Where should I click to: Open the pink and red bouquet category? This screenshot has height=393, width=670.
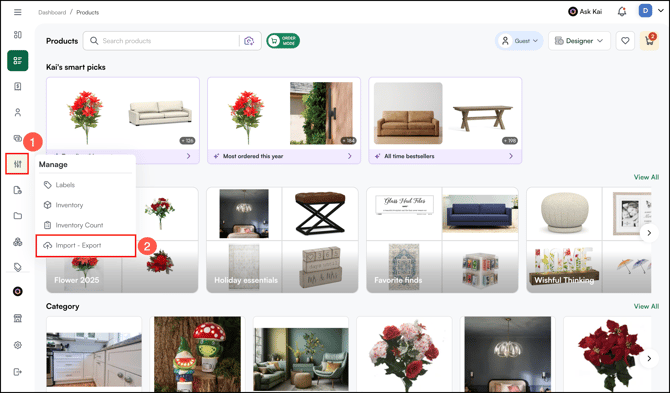pos(404,354)
